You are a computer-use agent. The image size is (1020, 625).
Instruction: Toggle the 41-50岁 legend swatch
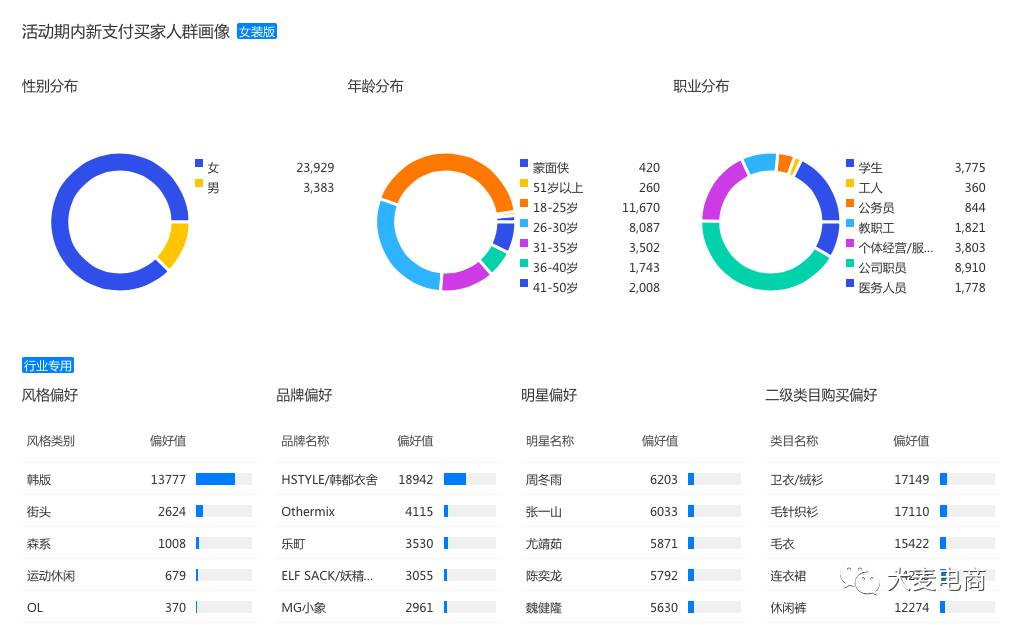524,283
